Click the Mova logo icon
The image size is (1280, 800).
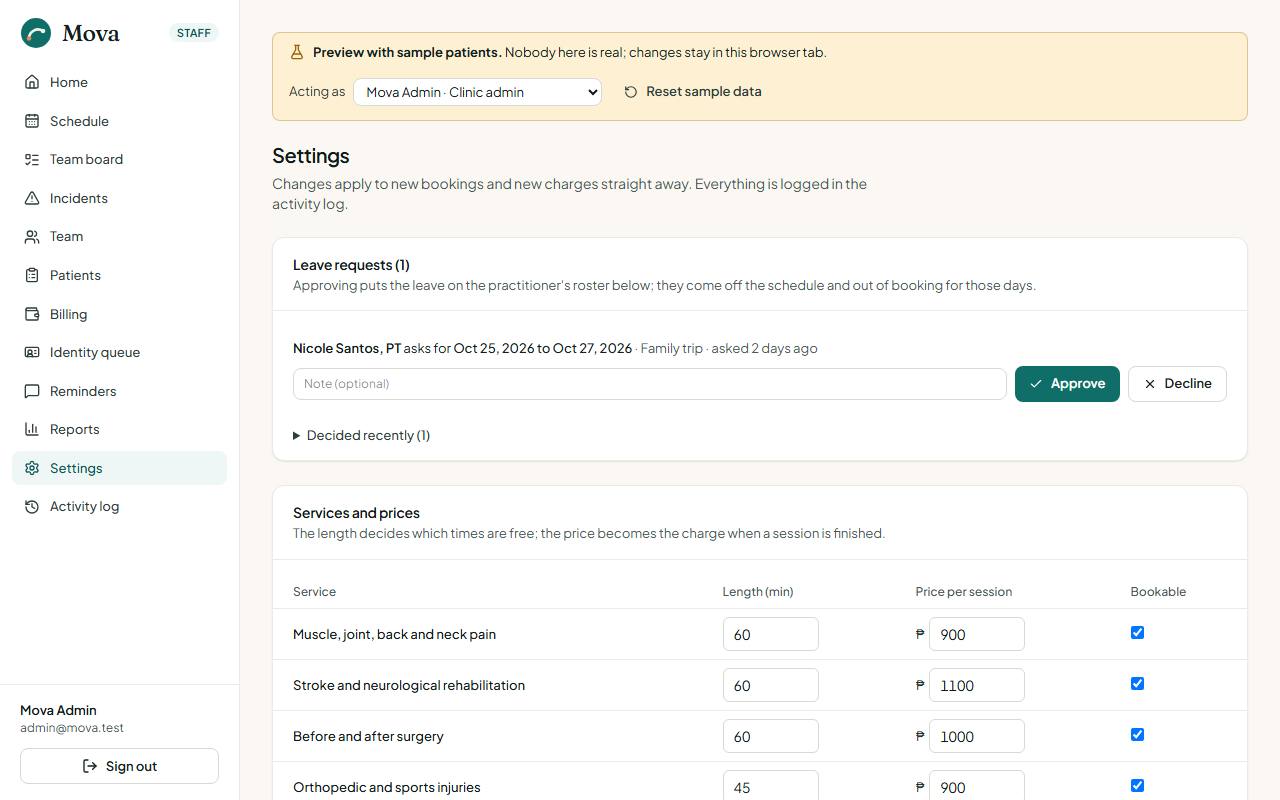click(x=36, y=33)
